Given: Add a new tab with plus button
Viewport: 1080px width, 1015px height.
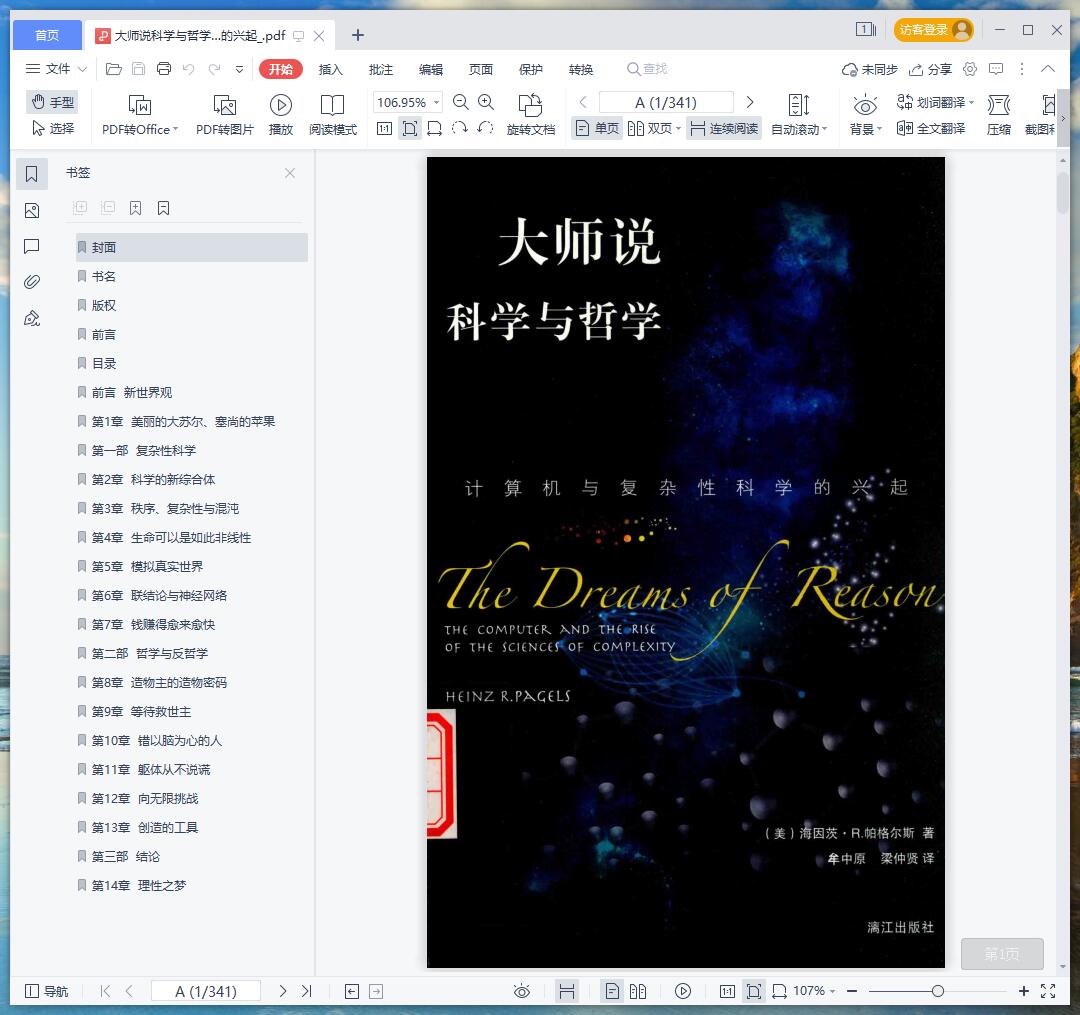Looking at the screenshot, I should coord(358,35).
